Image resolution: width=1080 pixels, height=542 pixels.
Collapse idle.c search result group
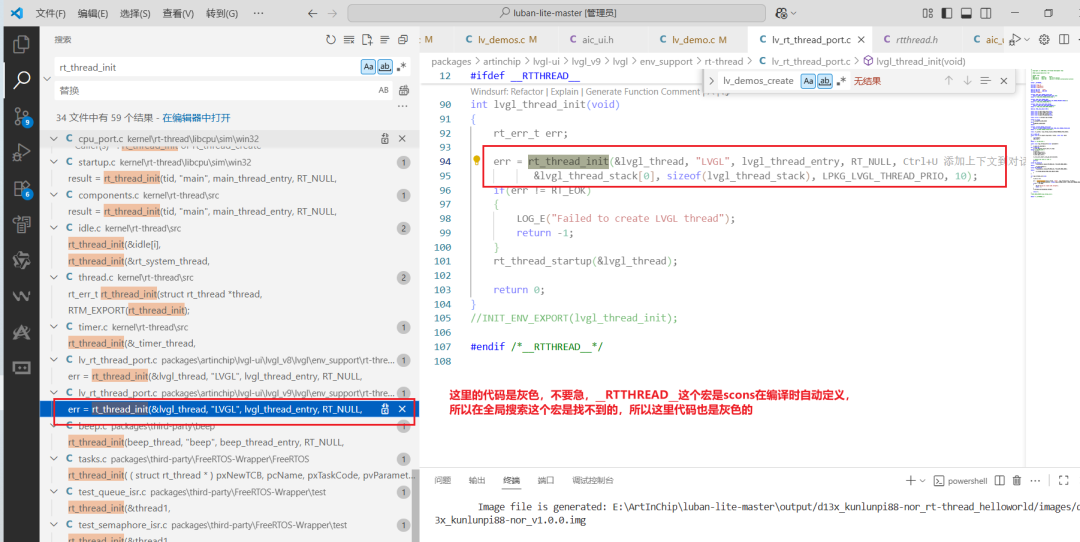pos(55,227)
